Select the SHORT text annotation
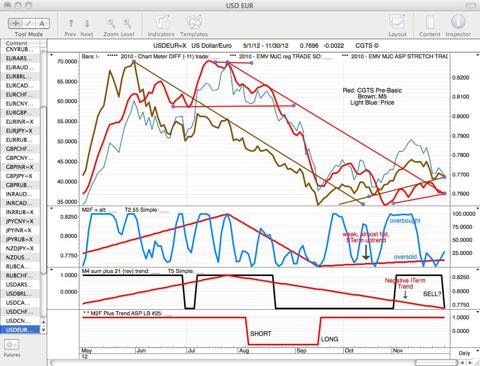Viewport: 480px width, 366px height. click(x=261, y=333)
